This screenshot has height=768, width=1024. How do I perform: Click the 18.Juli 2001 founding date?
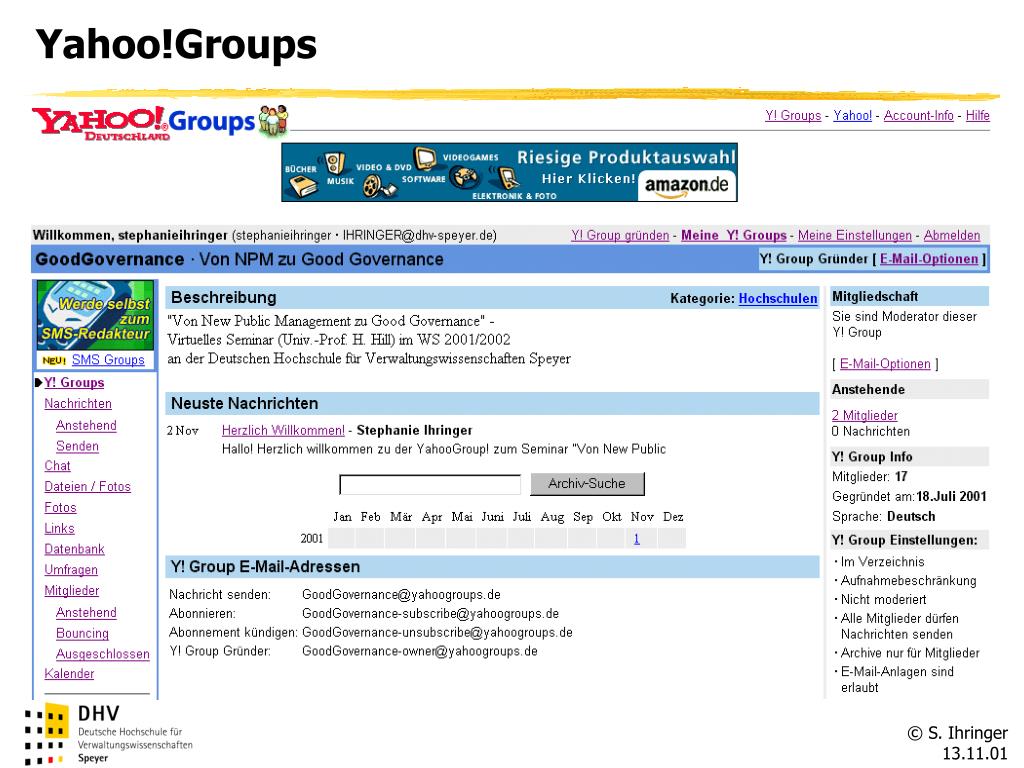(951, 496)
